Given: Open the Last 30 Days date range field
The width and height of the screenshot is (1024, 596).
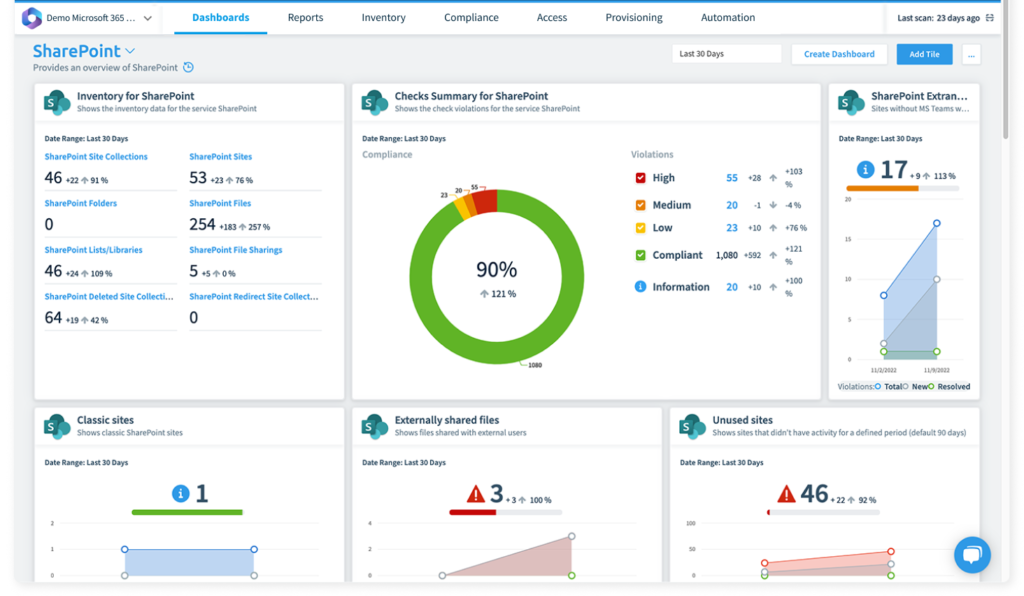Looking at the screenshot, I should pos(726,54).
